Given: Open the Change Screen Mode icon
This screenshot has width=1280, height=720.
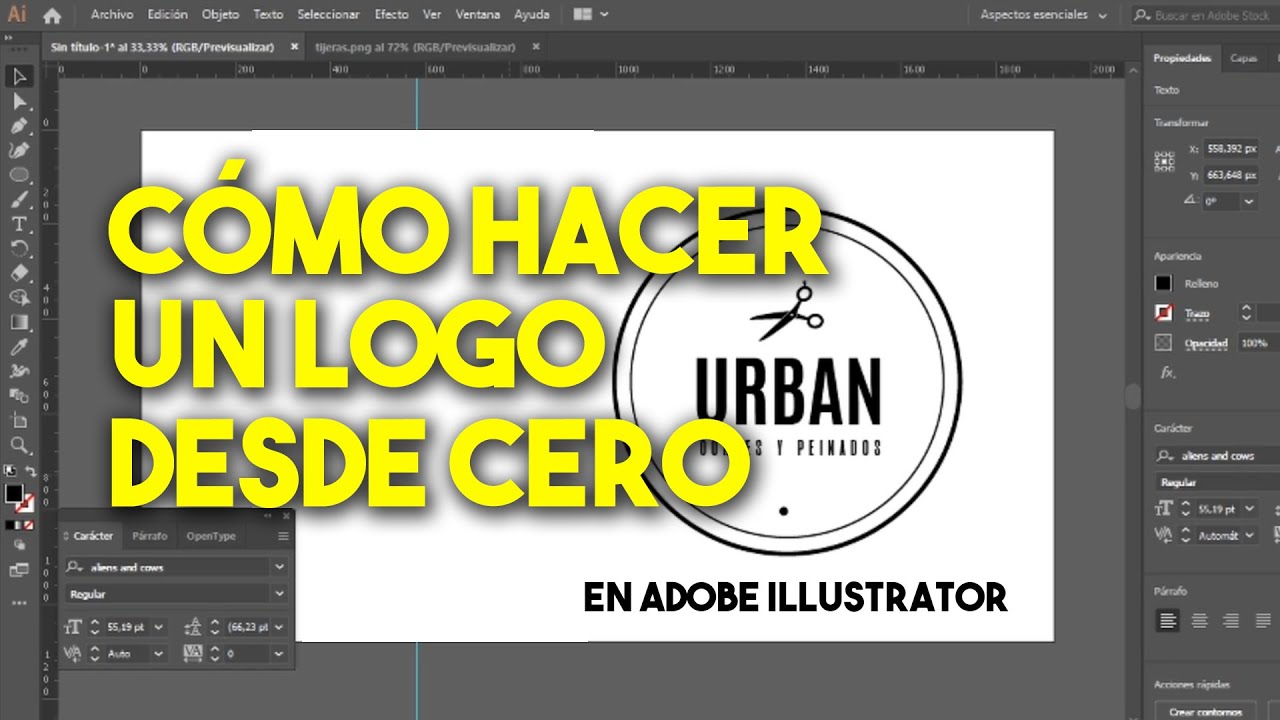Looking at the screenshot, I should coord(19,569).
